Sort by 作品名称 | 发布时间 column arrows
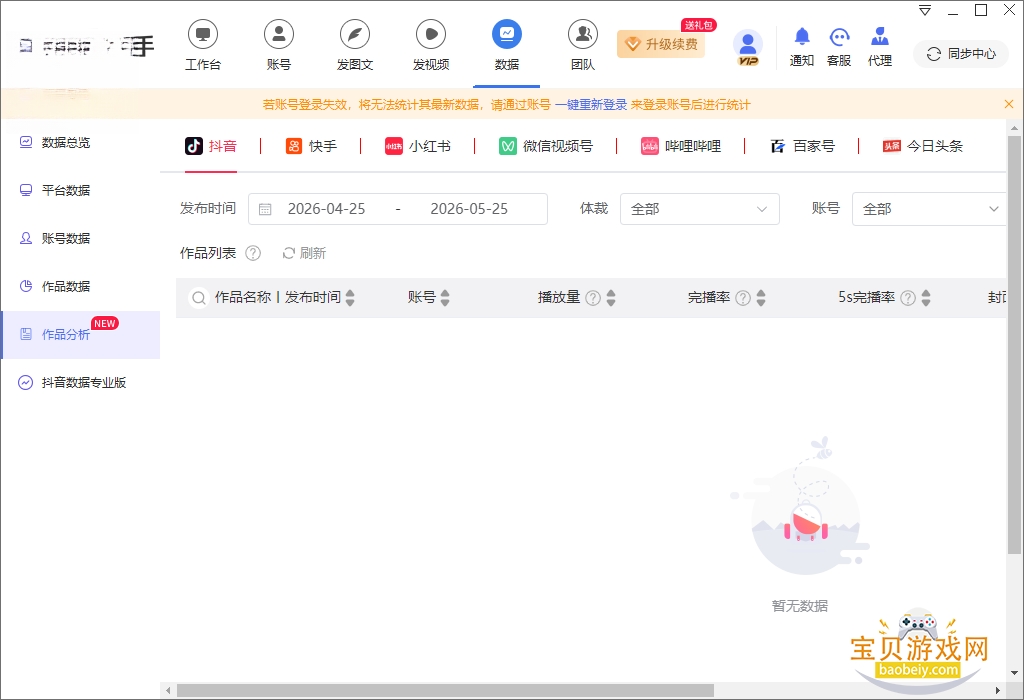 point(350,298)
